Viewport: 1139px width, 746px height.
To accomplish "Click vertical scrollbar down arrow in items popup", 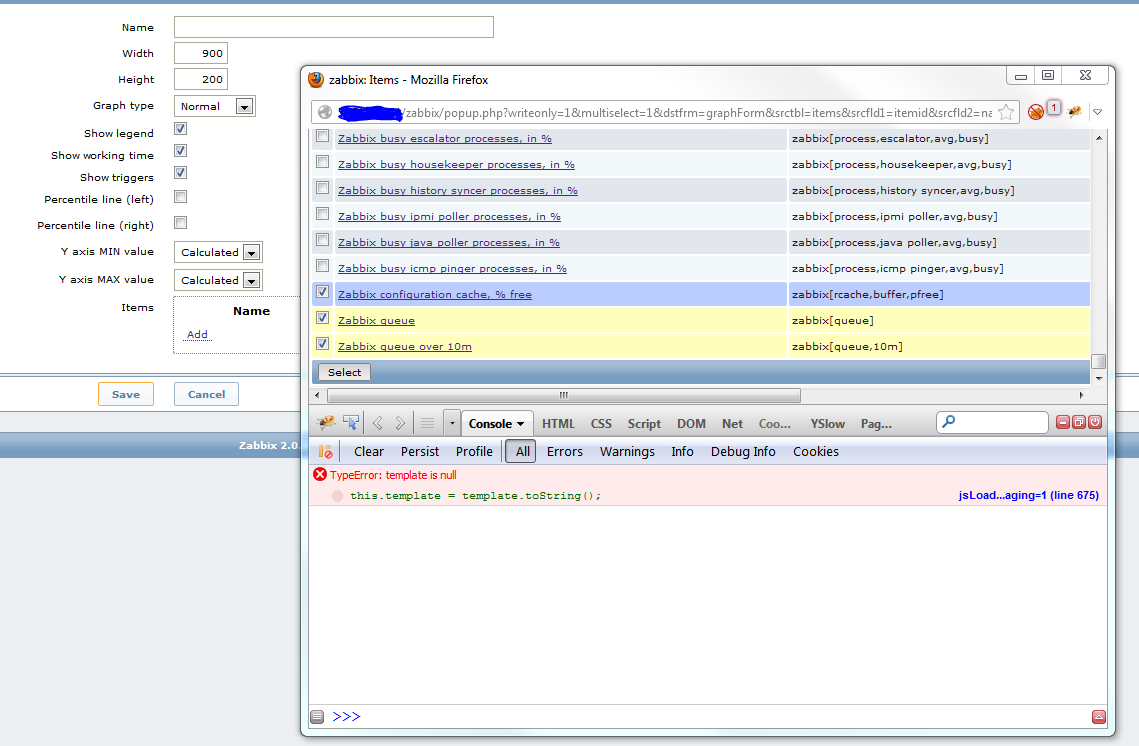I will coord(1099,378).
